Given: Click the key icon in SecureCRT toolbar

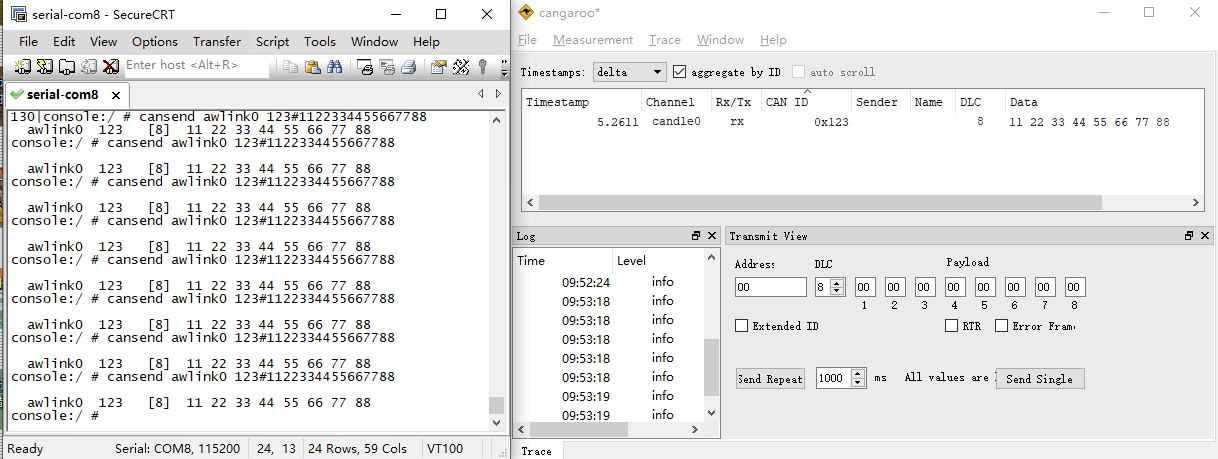Looking at the screenshot, I should coord(482,67).
